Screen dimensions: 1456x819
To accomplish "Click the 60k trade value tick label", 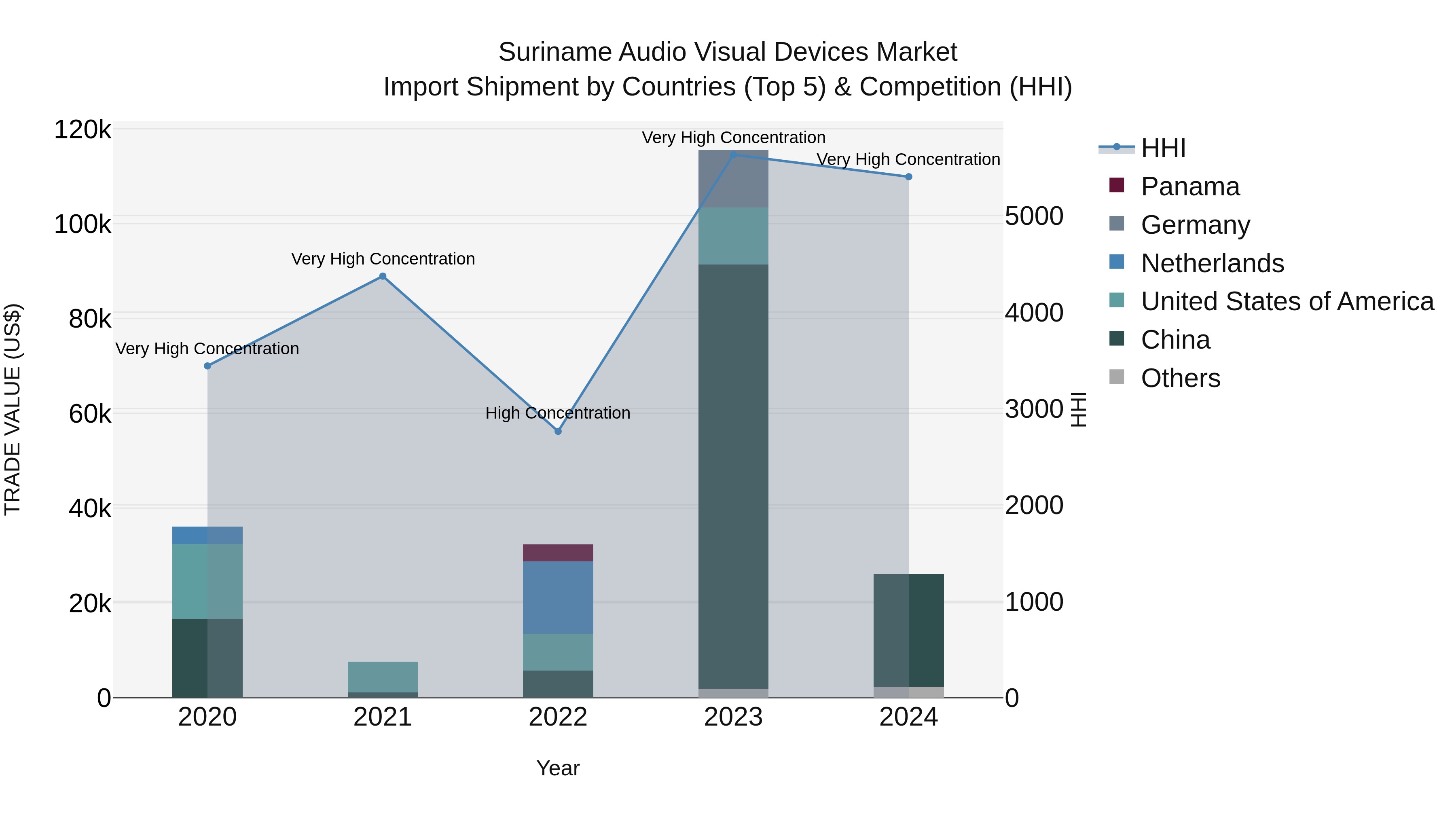I will (91, 414).
